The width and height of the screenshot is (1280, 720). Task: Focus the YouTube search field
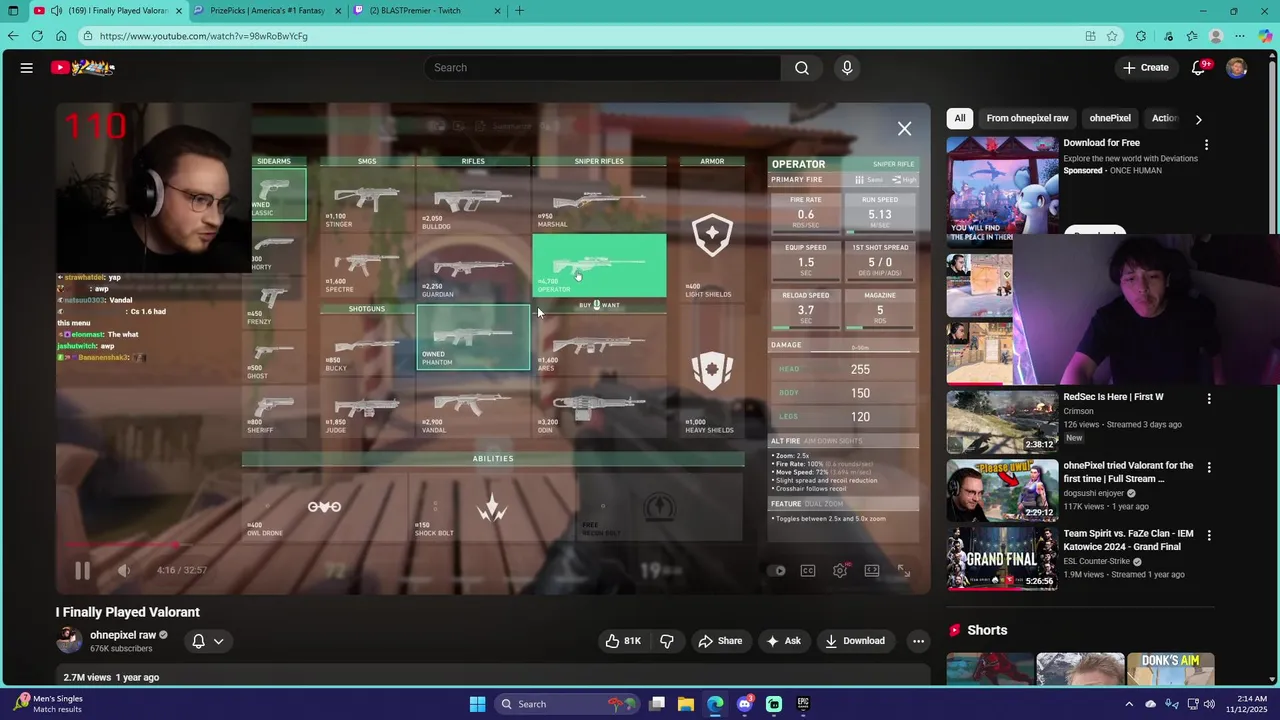(602, 68)
